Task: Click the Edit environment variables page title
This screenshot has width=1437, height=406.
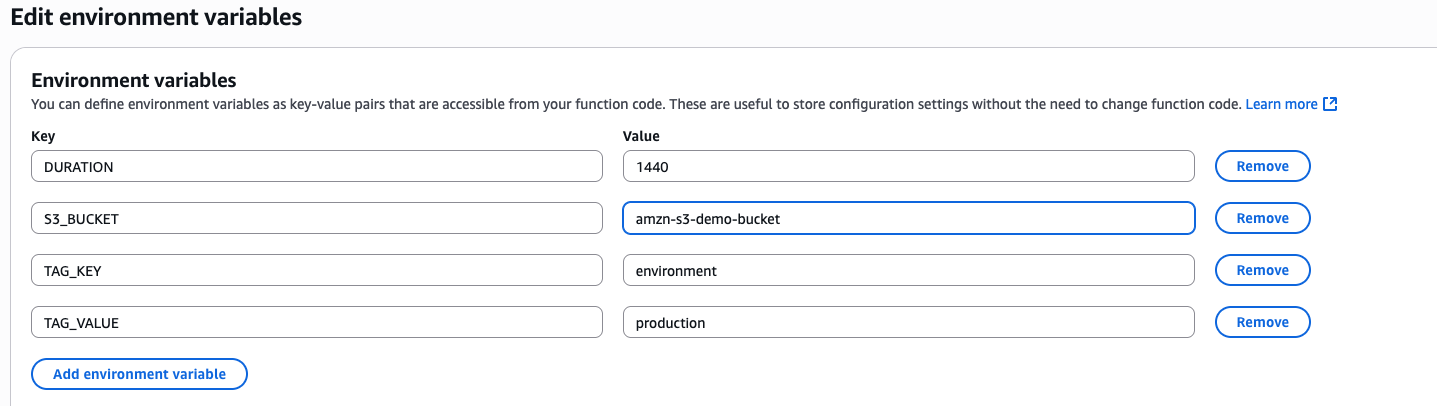Action: pos(156,17)
